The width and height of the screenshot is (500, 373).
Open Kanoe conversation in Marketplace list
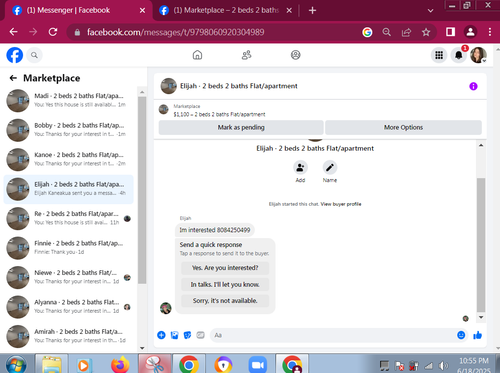[69, 159]
